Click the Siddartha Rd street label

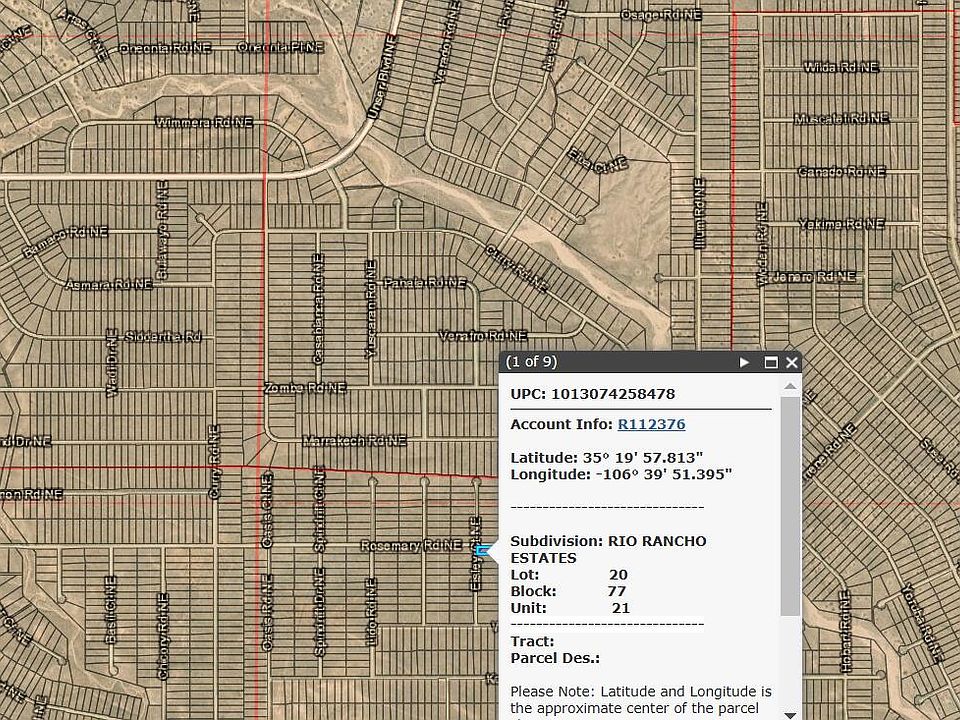point(163,337)
